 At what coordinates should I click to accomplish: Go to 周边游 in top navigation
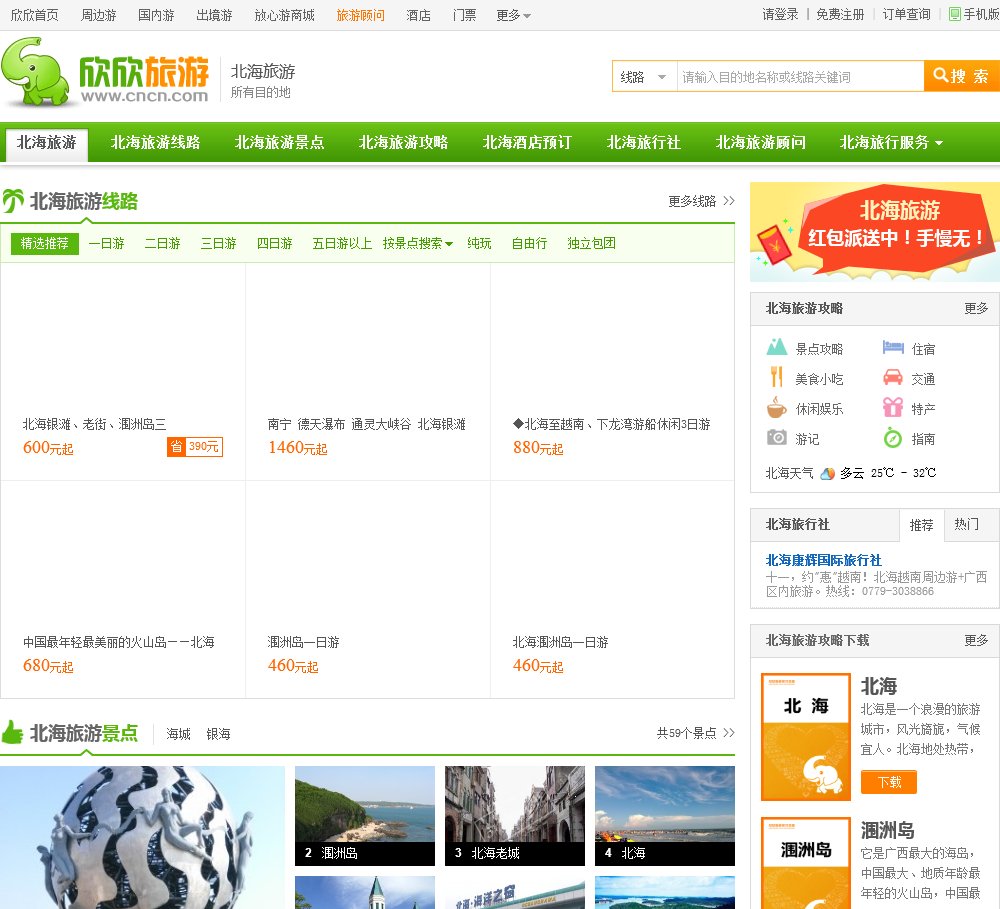(98, 15)
